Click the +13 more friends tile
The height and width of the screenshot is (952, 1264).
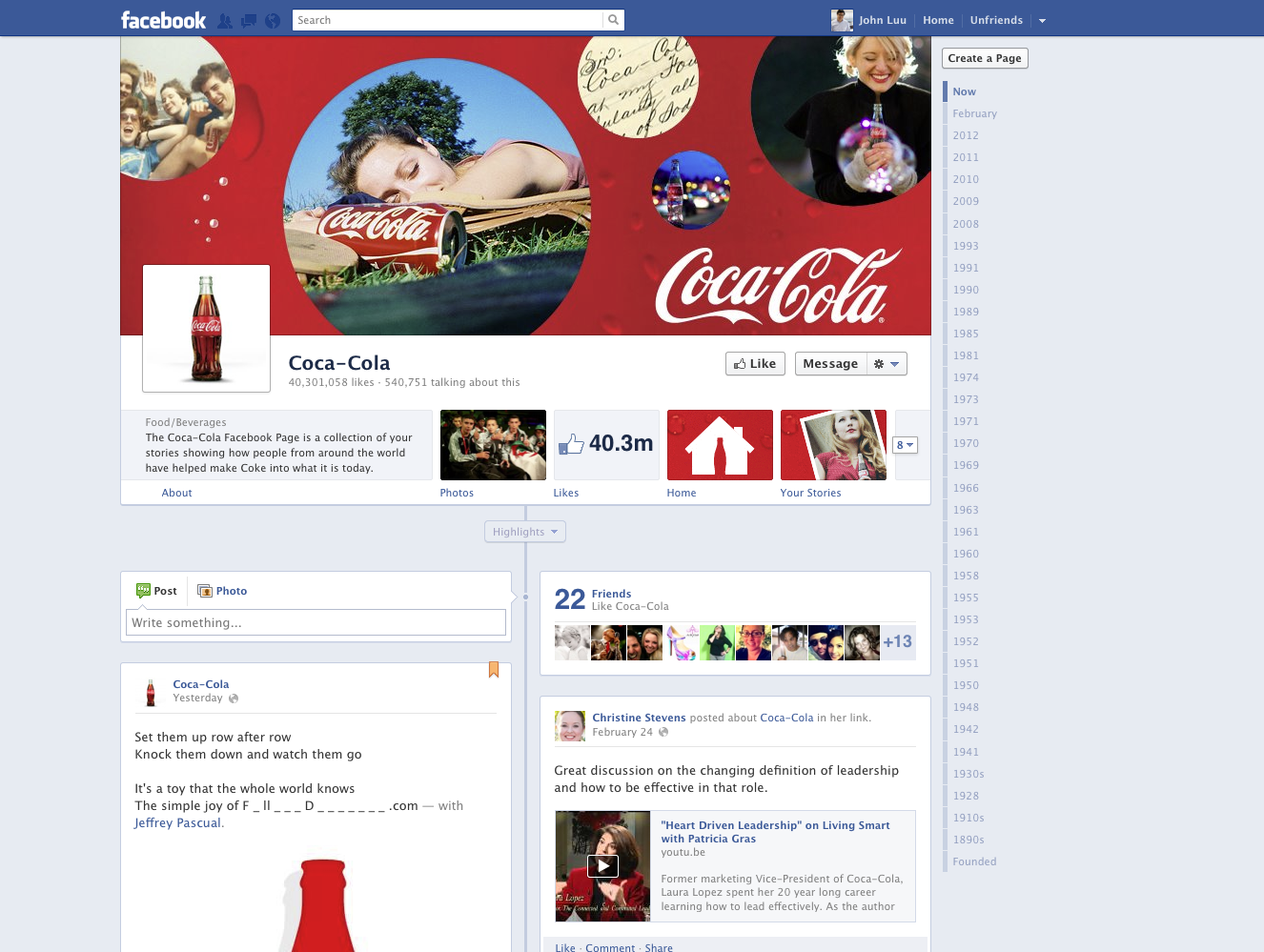[x=898, y=642]
